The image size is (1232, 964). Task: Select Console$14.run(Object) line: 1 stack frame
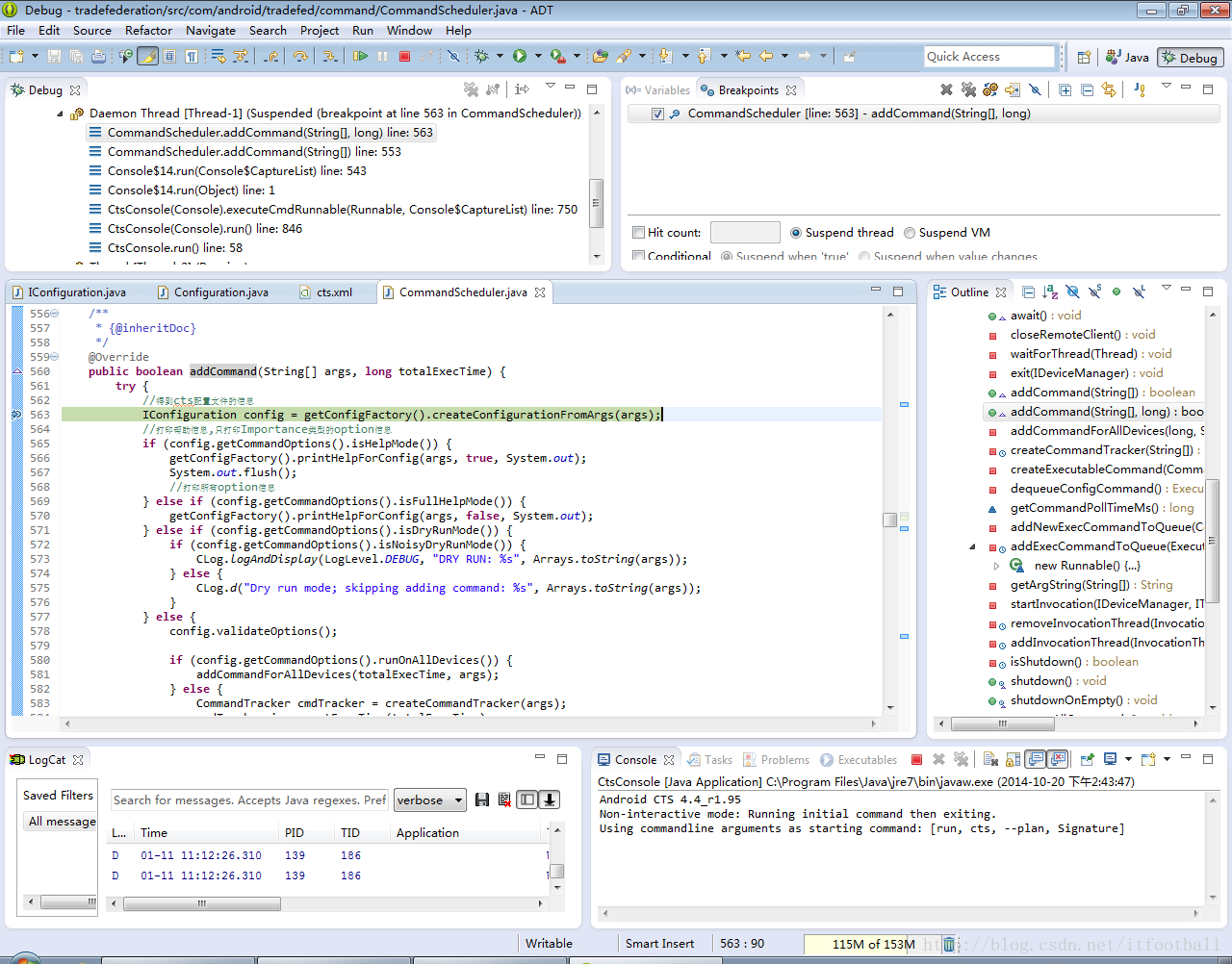[191, 190]
